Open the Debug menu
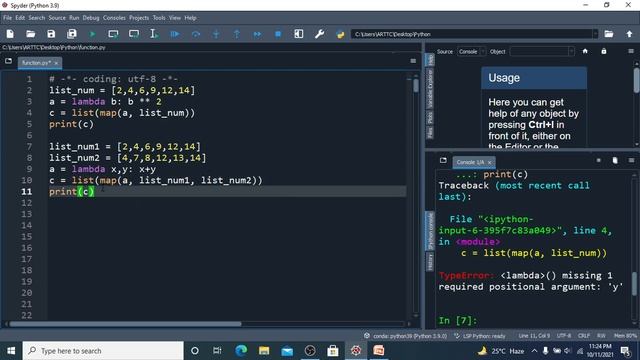Image resolution: width=640 pixels, height=360 pixels. (91, 18)
